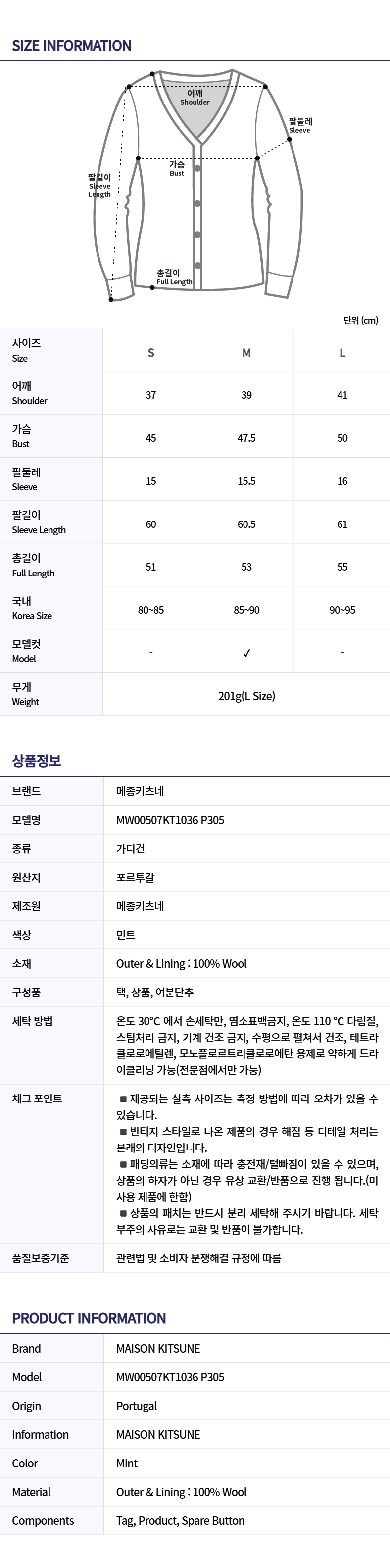Click the Sleeve Length label beside the diagram
This screenshot has height=1568, width=390.
(100, 186)
